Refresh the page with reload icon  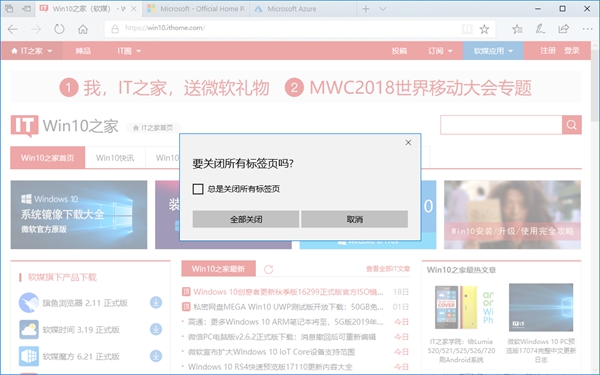[59, 29]
